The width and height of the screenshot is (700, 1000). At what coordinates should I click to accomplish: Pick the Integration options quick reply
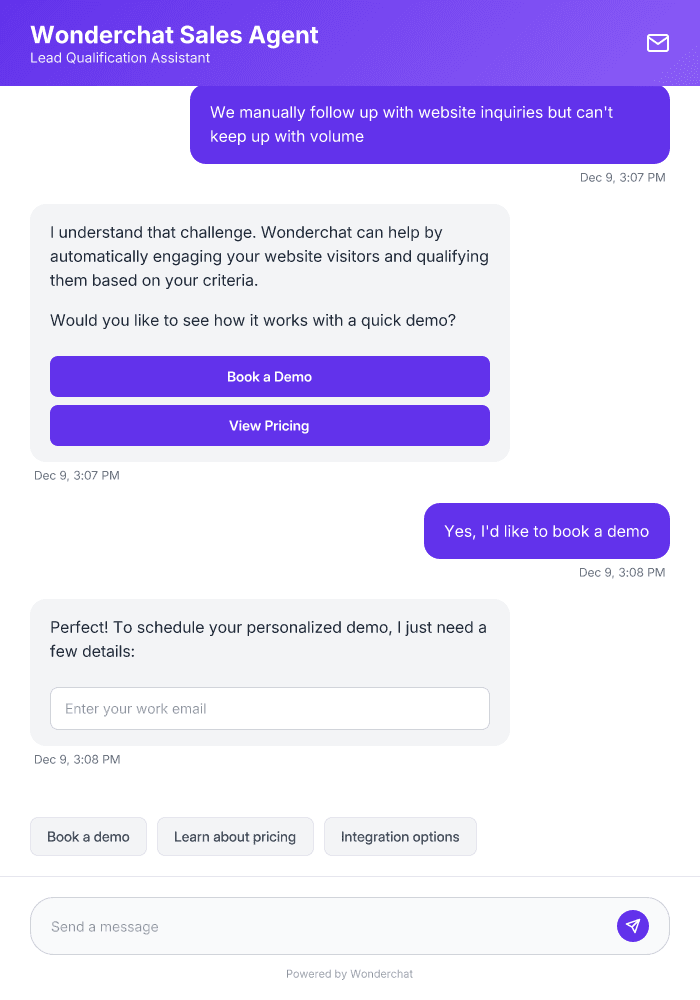coord(400,836)
